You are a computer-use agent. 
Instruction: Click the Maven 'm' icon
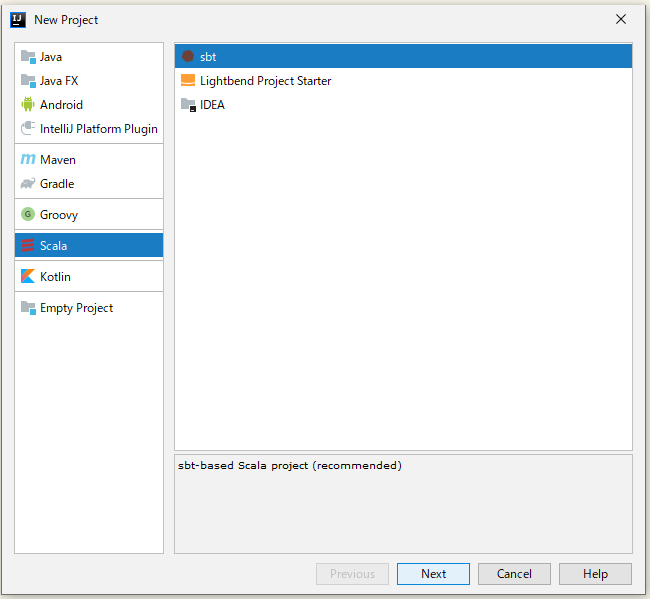pos(28,160)
